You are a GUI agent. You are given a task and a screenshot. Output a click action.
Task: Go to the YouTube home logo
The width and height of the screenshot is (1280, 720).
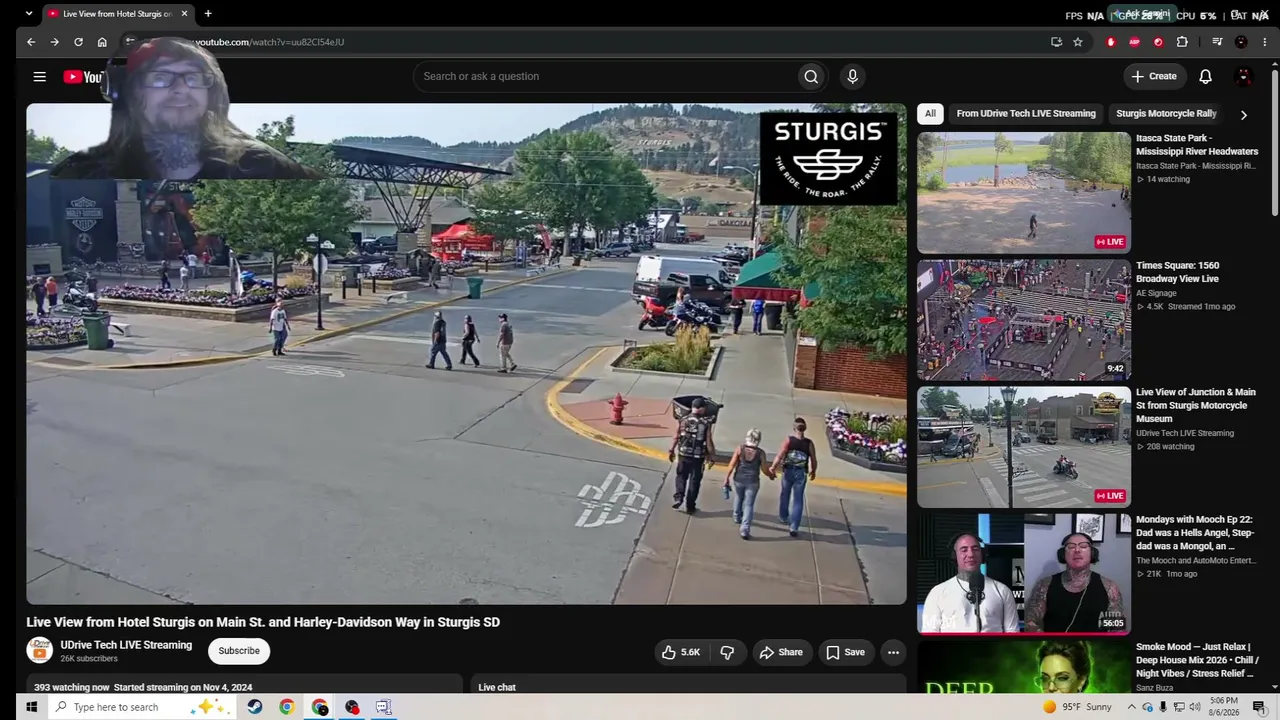(x=83, y=77)
